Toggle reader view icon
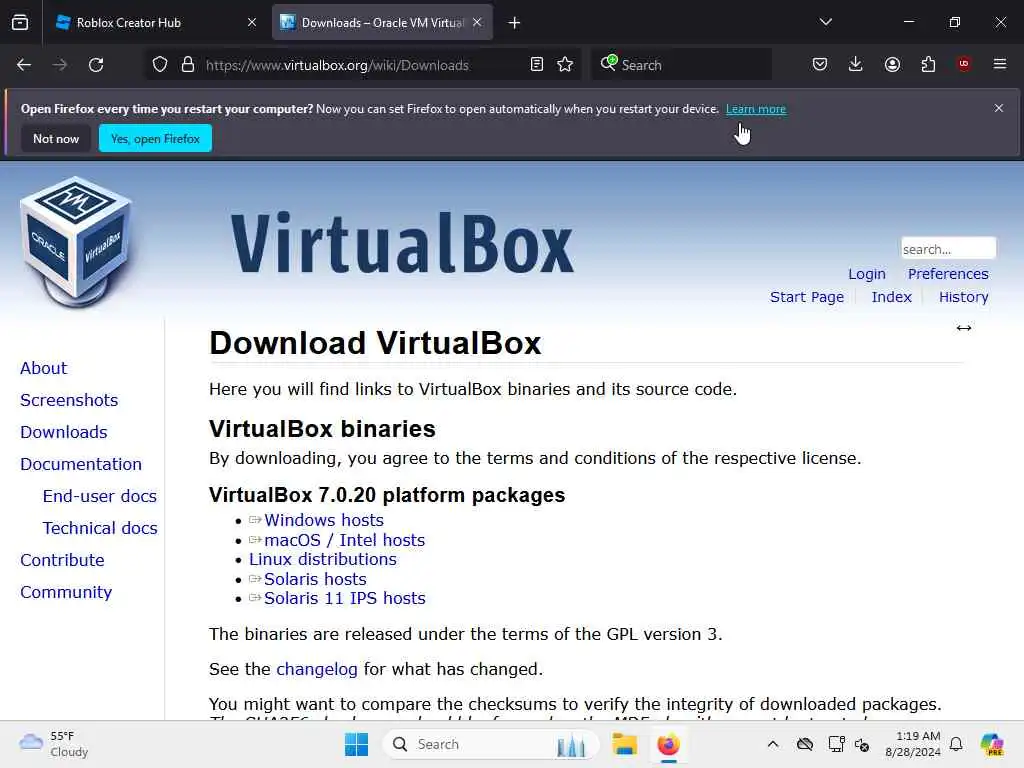This screenshot has height=768, width=1024. pyautogui.click(x=537, y=65)
